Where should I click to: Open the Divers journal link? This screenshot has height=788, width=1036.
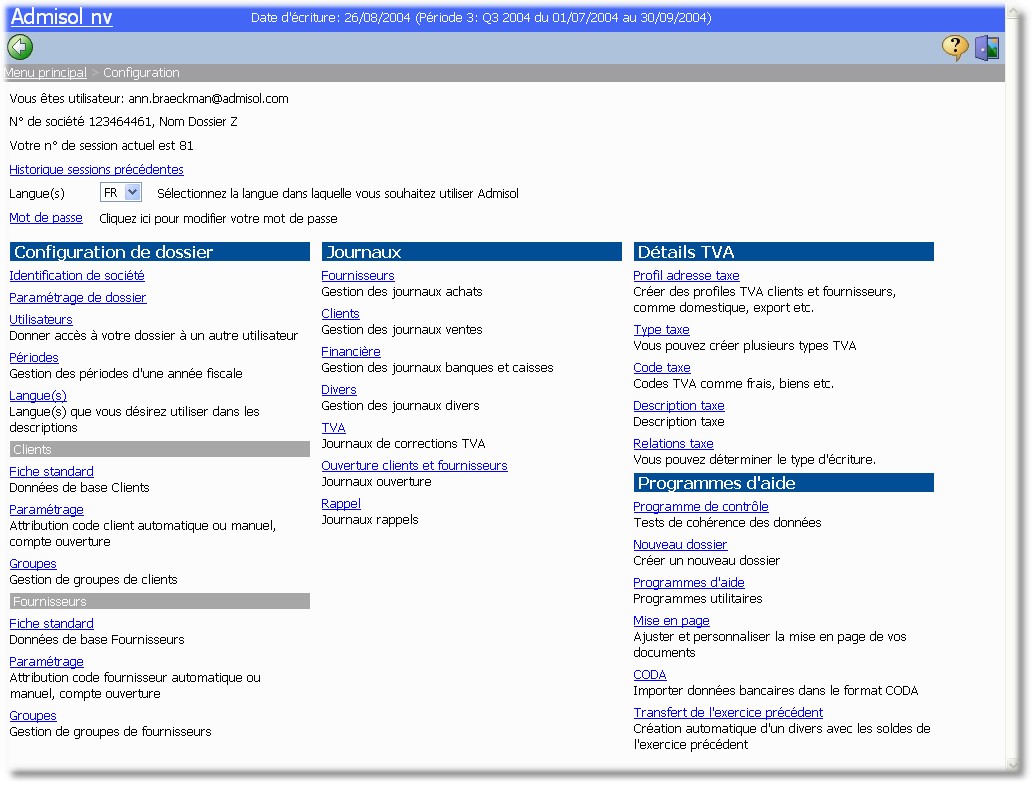click(x=339, y=390)
